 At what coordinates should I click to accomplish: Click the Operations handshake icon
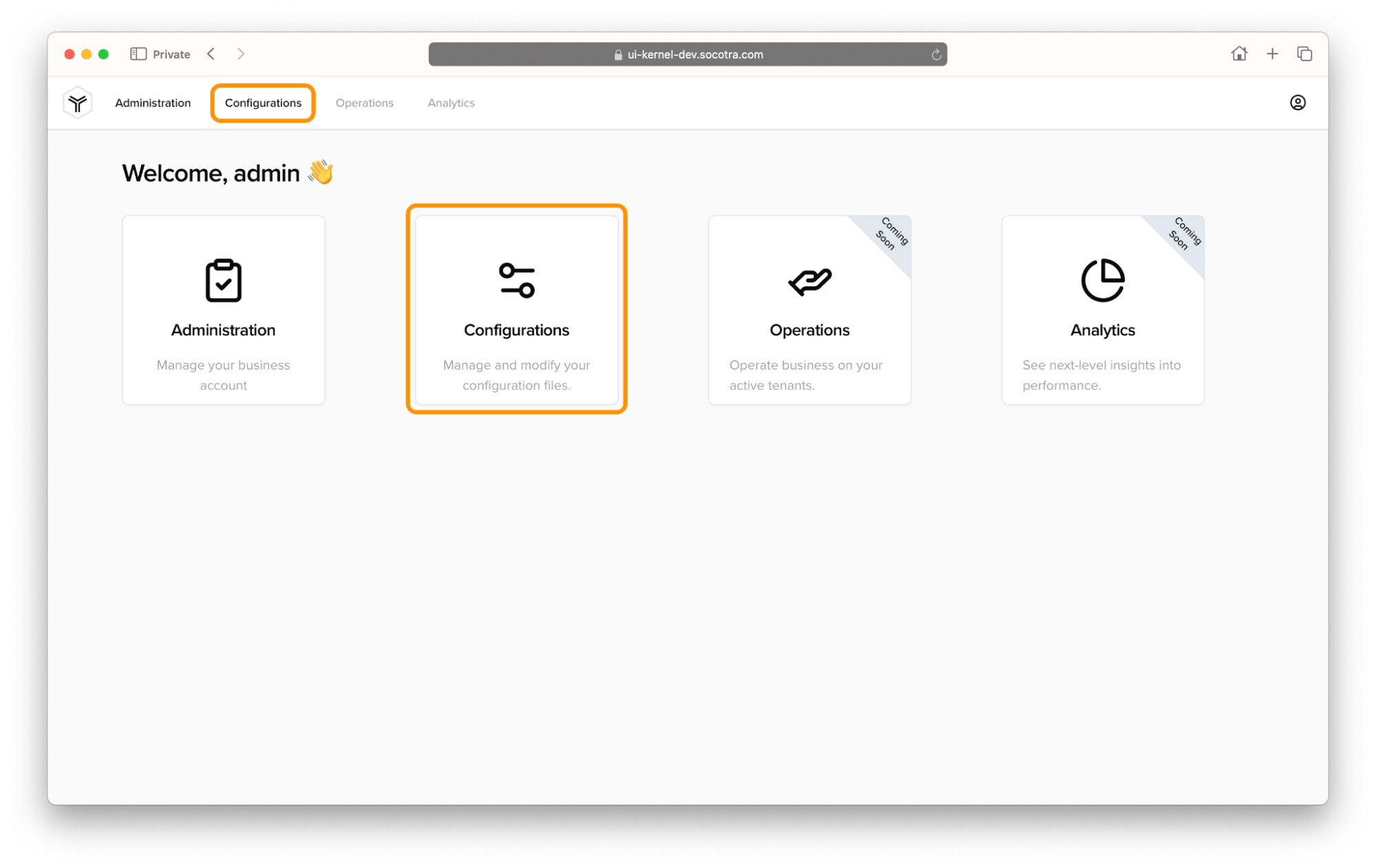pyautogui.click(x=809, y=281)
